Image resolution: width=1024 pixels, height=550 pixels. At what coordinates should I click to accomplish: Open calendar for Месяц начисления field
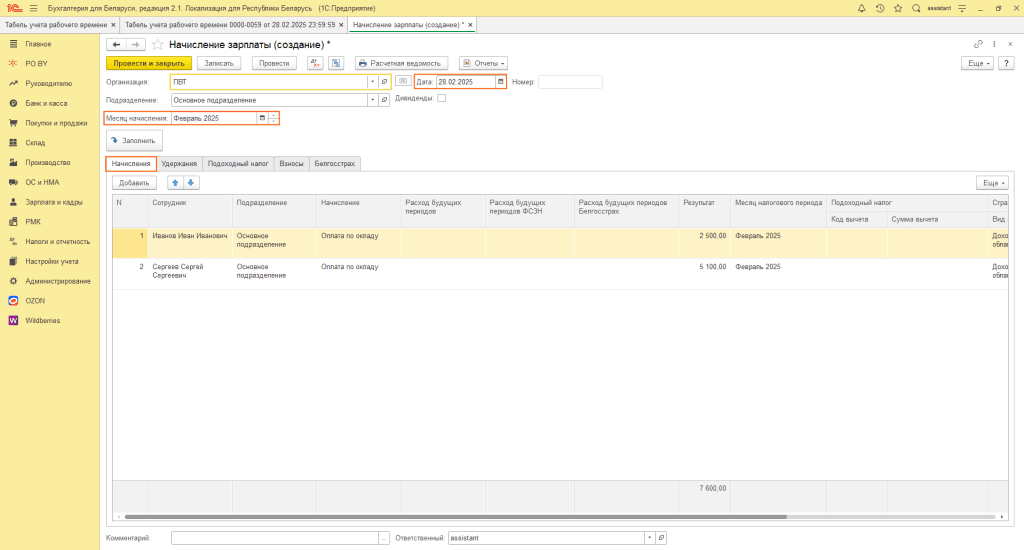[263, 118]
